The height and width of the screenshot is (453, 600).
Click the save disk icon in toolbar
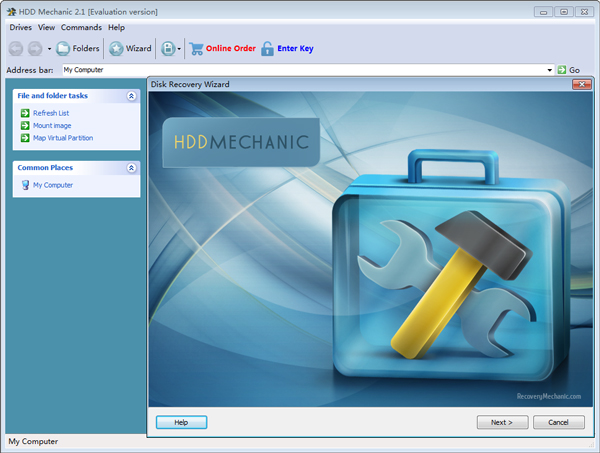[x=168, y=49]
